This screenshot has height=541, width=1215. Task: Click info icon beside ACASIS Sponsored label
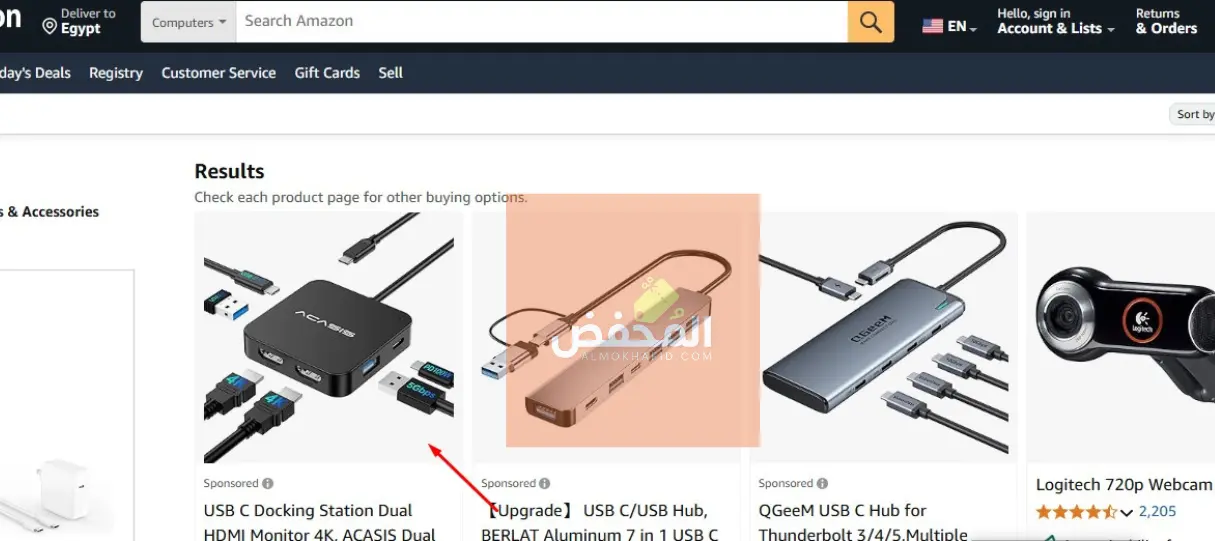(268, 483)
